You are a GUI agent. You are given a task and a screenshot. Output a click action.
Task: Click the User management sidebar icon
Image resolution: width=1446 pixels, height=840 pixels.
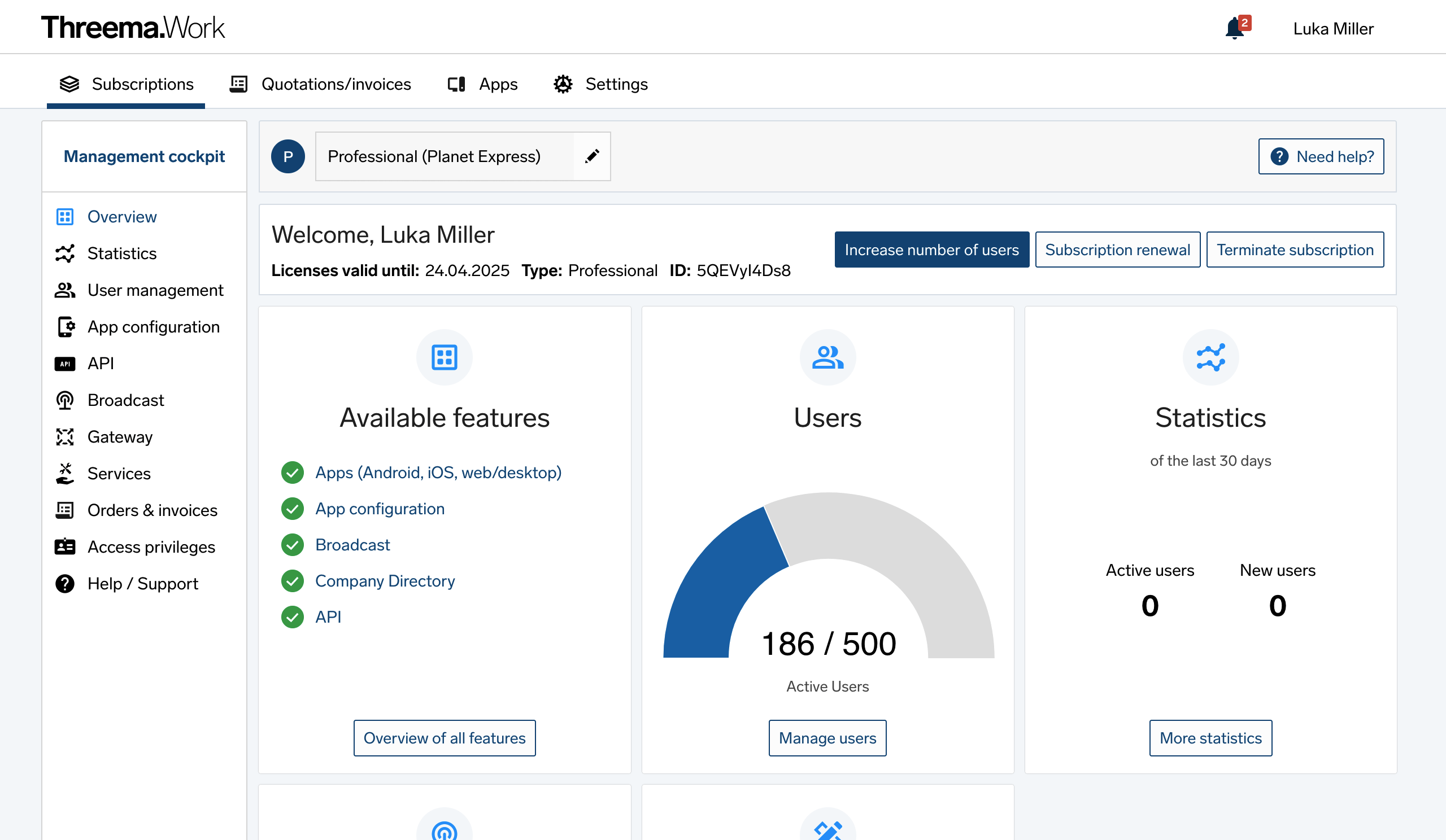click(66, 290)
